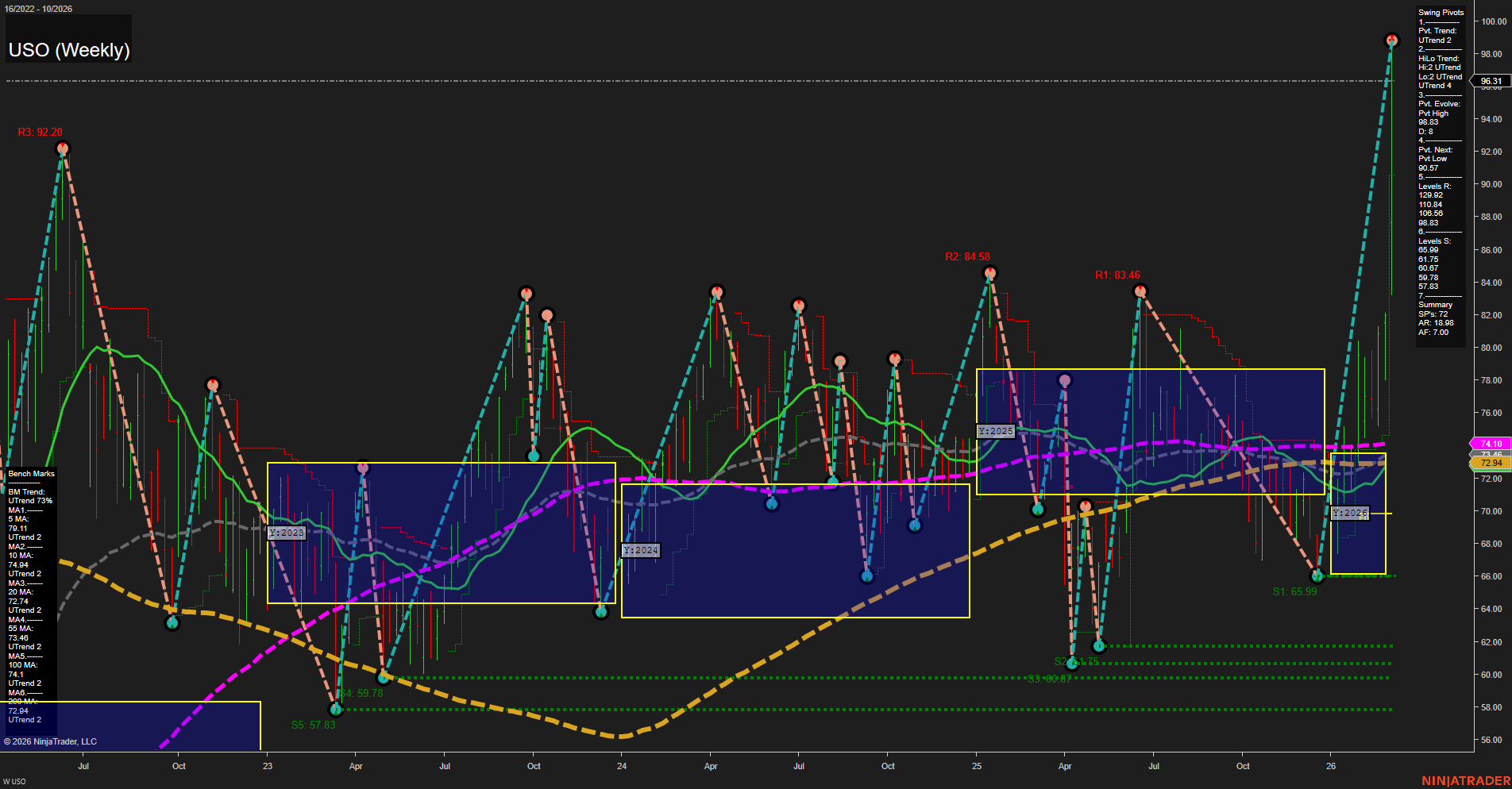Select the Y:2023 annotation label
Screen dimensions: 1512x789
click(287, 533)
